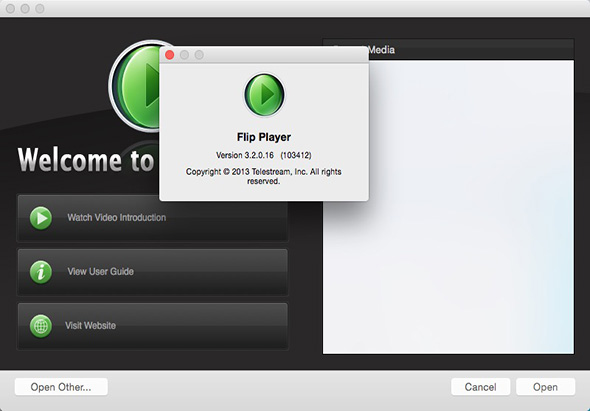The width and height of the screenshot is (590, 411).
Task: Click the disabled zoom button of the About dialog
Action: click(199, 55)
